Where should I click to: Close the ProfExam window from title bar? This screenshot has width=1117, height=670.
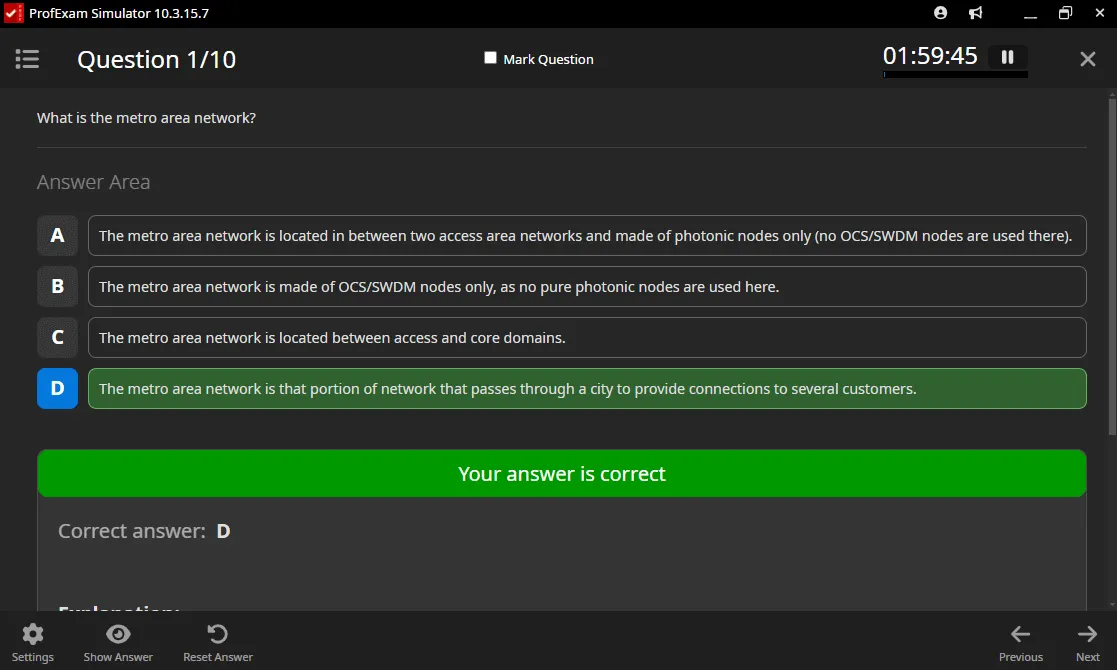point(1099,14)
